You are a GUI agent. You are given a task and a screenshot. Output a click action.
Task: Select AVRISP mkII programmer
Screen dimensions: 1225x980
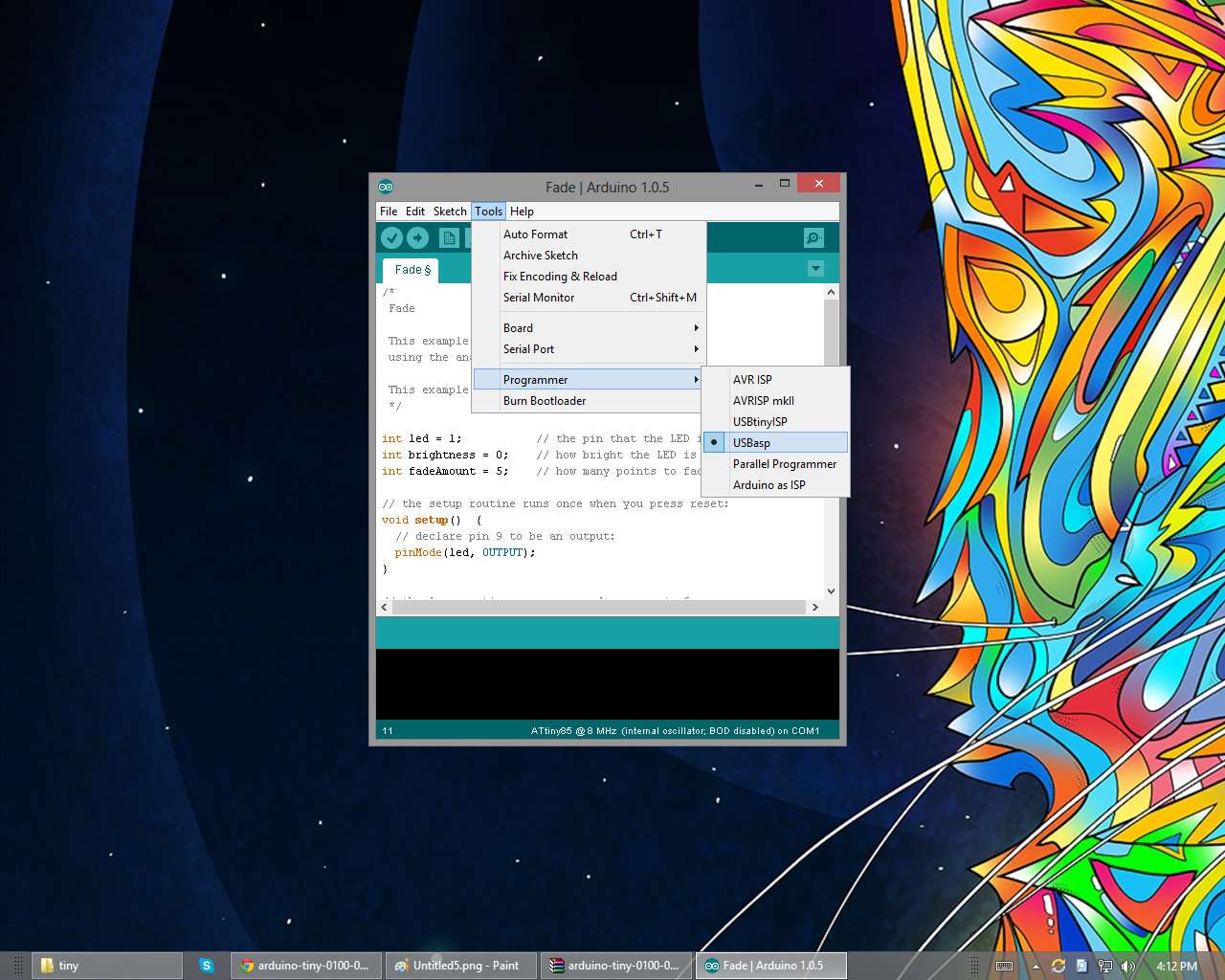tap(776, 401)
